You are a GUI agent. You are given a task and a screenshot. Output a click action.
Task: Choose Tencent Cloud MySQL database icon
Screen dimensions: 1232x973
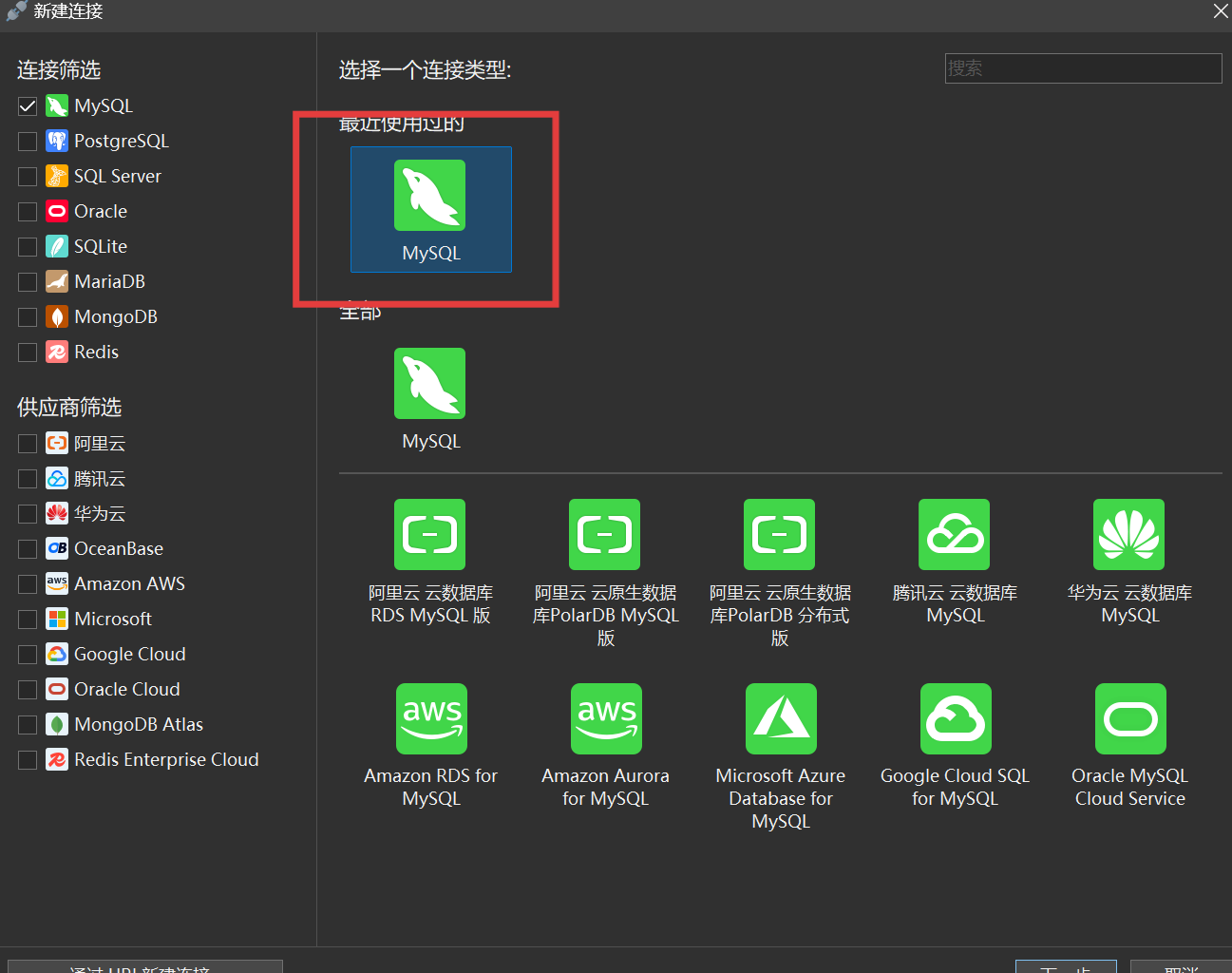click(x=955, y=534)
